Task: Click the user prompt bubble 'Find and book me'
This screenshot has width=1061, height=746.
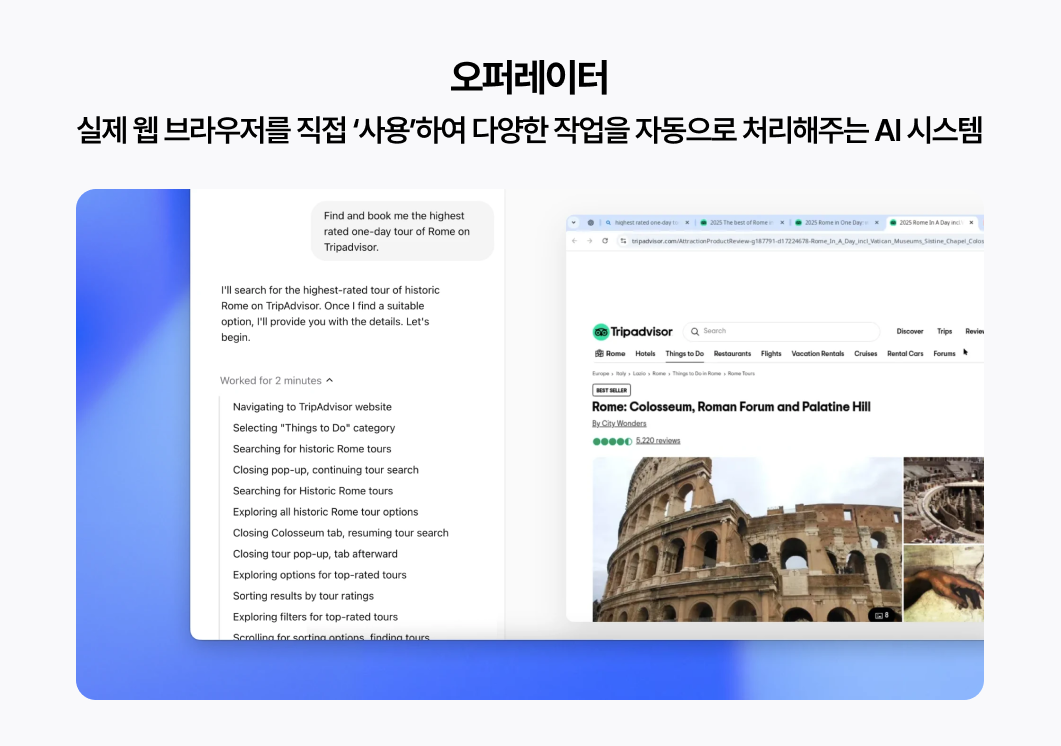Action: pyautogui.click(x=402, y=231)
